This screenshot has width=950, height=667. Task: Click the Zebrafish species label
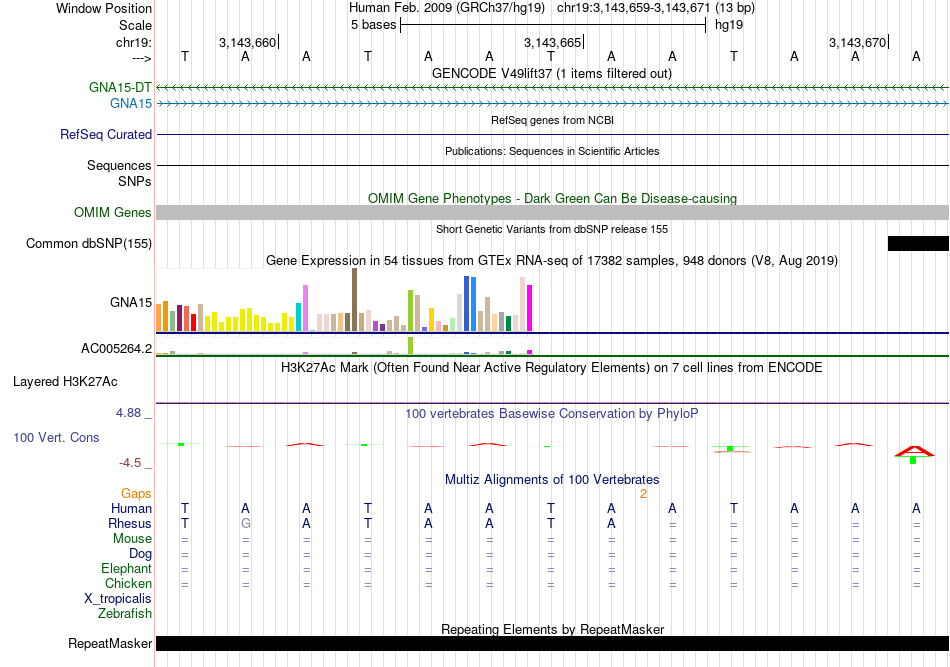point(125,614)
